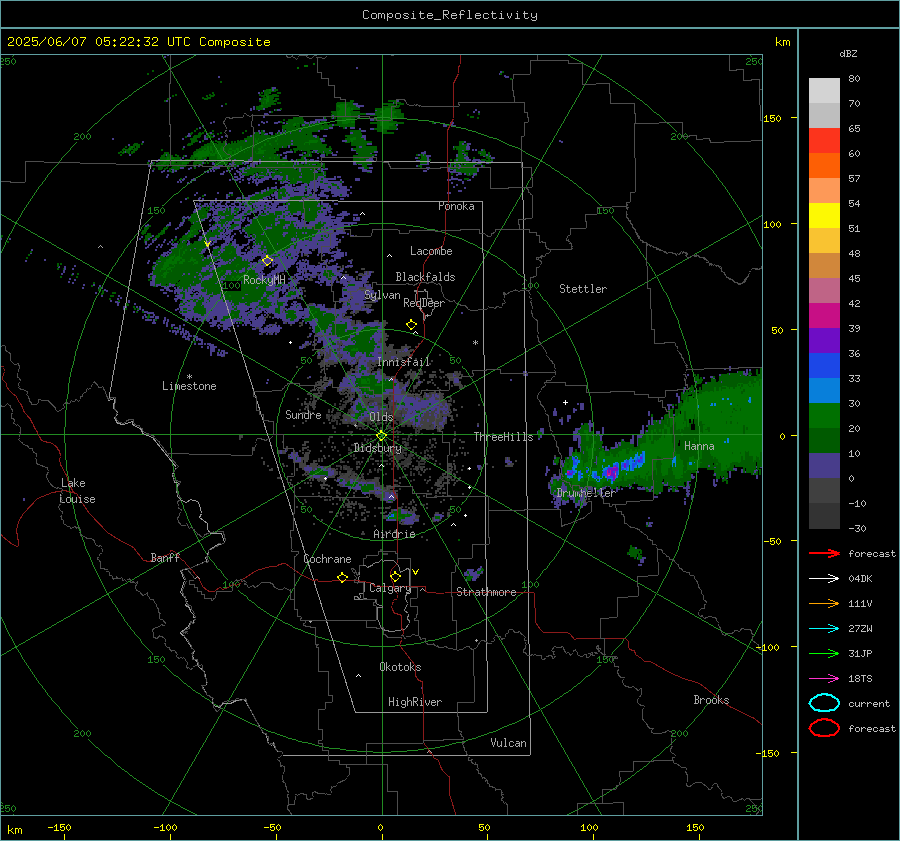This screenshot has height=841, width=900.
Task: Click the Limestone label
Action: pyautogui.click(x=189, y=386)
